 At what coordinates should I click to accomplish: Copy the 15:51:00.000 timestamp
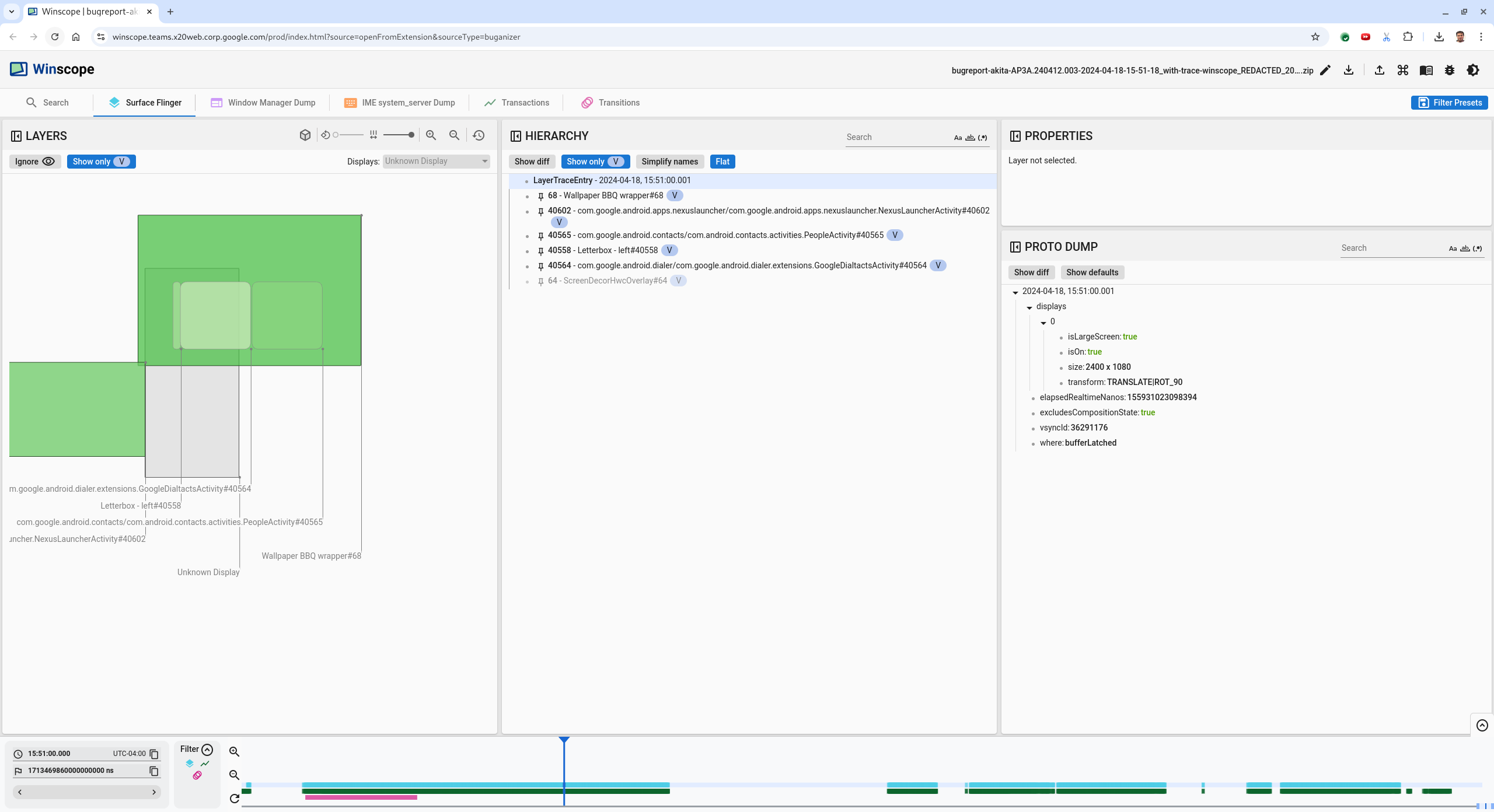pos(154,754)
